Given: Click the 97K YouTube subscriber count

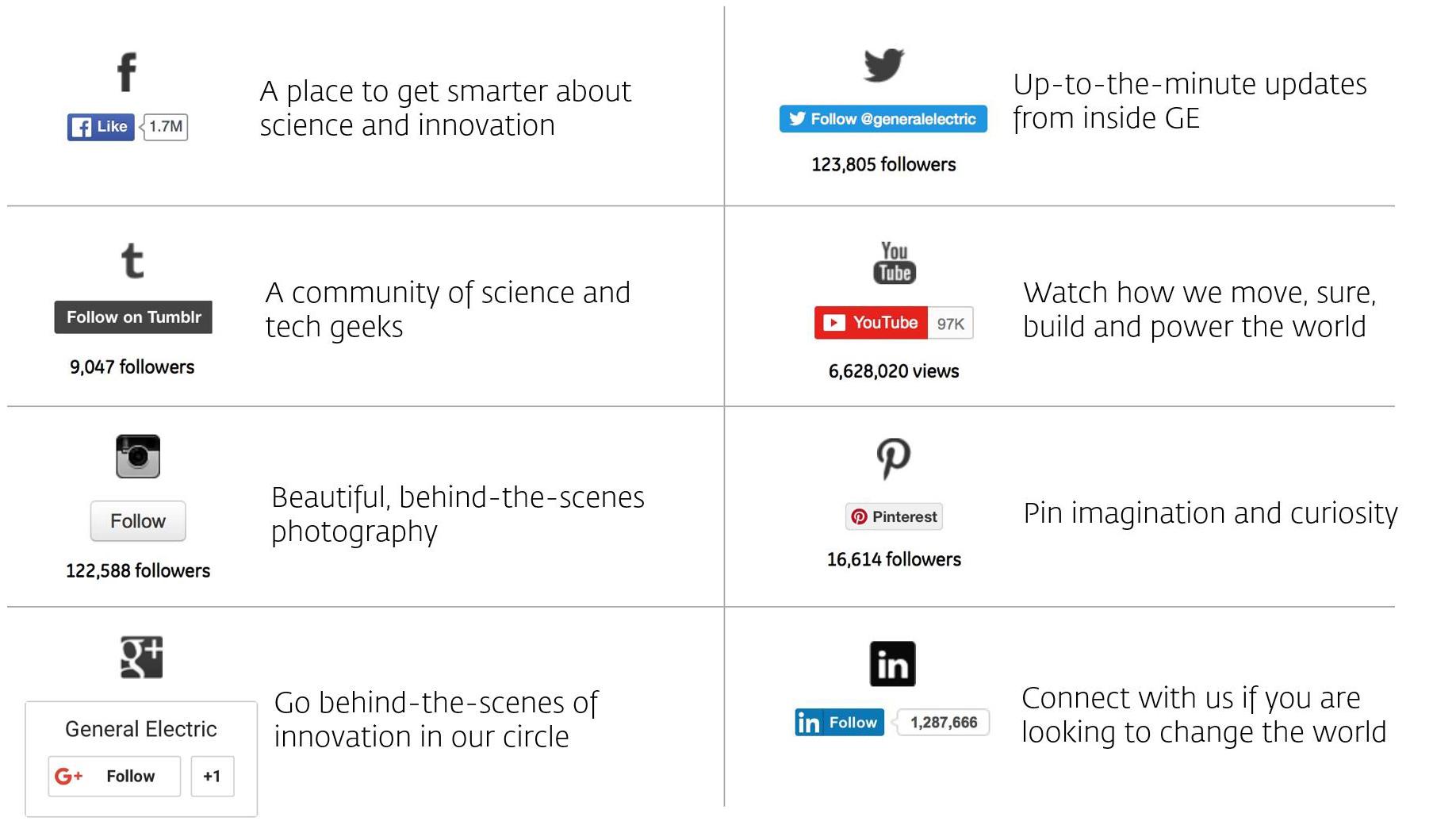Looking at the screenshot, I should (x=950, y=323).
